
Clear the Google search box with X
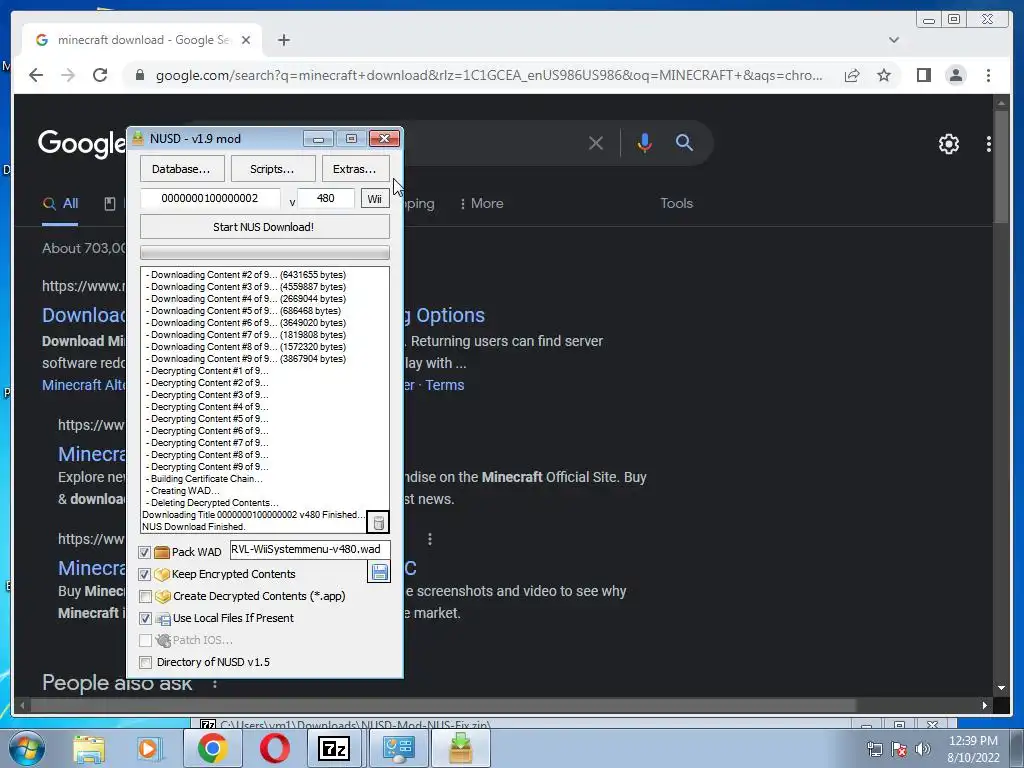point(596,142)
